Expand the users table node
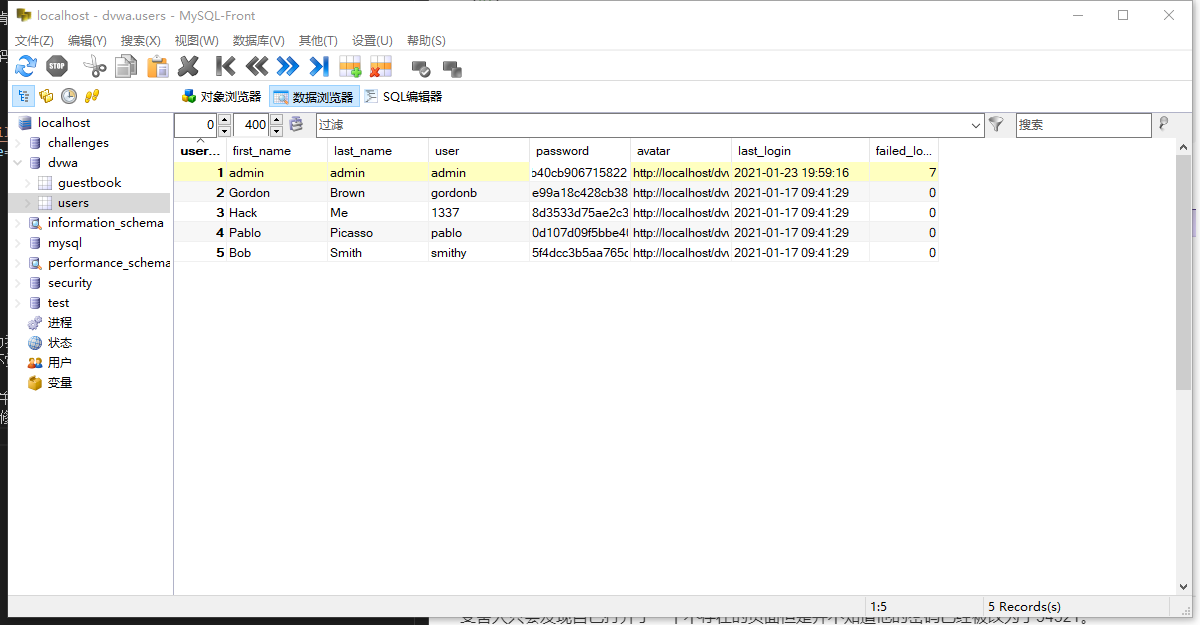The width and height of the screenshot is (1200, 625). click(x=27, y=203)
